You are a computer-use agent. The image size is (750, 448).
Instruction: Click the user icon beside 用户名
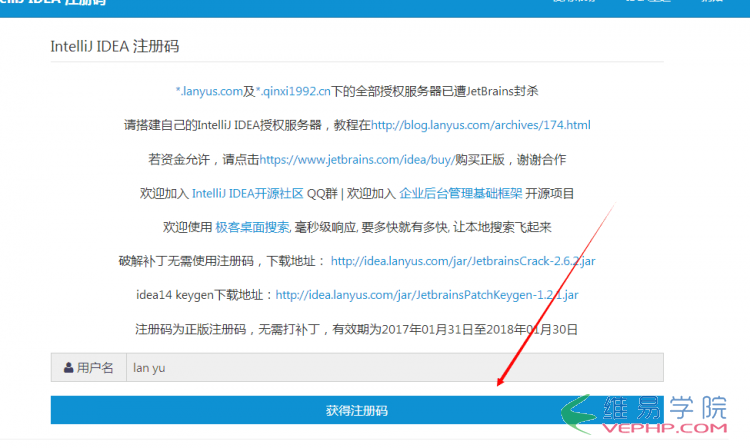pyautogui.click(x=68, y=368)
